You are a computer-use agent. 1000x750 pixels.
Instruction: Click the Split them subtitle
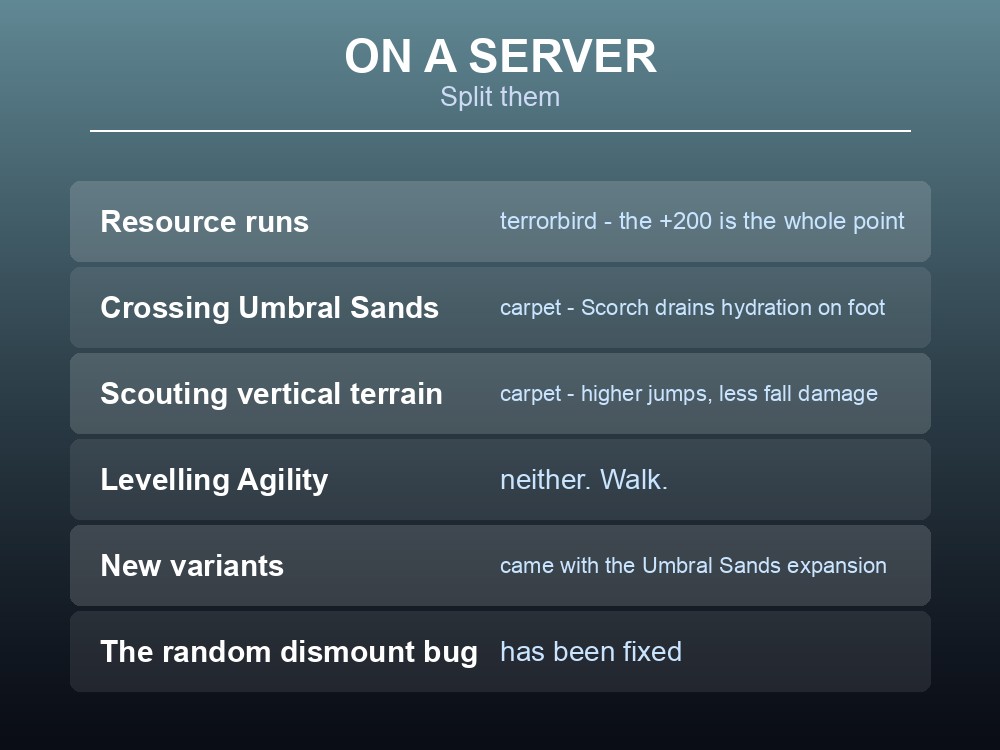click(x=500, y=97)
